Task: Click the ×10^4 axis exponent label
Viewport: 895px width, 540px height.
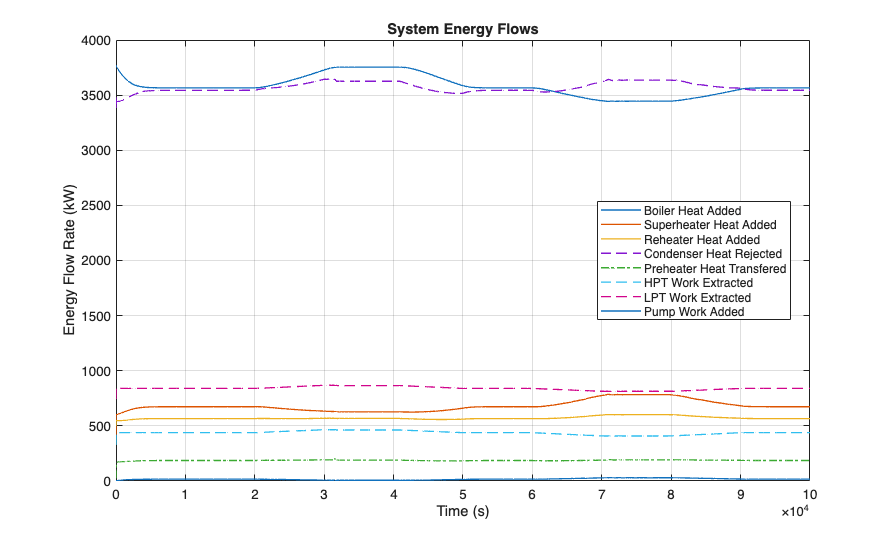Action: coord(795,511)
